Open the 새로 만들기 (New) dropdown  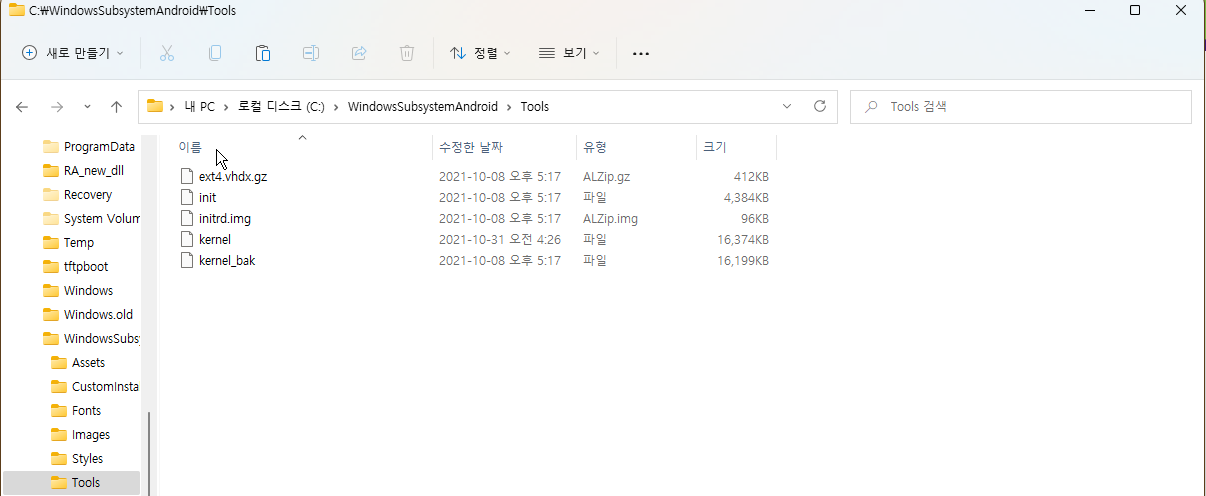pos(73,53)
